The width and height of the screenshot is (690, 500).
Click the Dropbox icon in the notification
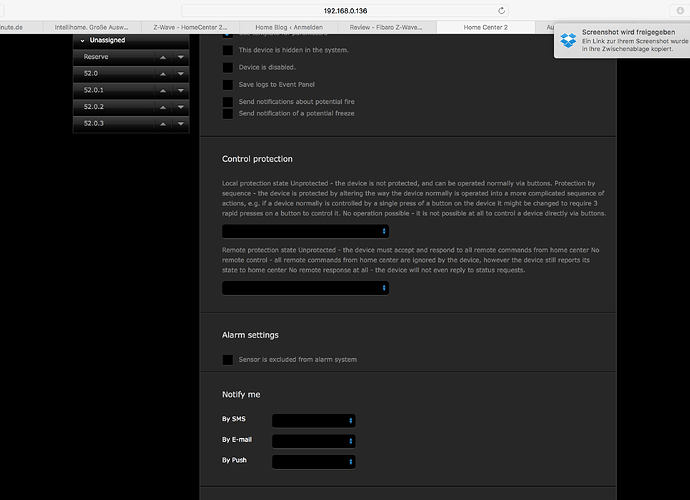tap(568, 40)
